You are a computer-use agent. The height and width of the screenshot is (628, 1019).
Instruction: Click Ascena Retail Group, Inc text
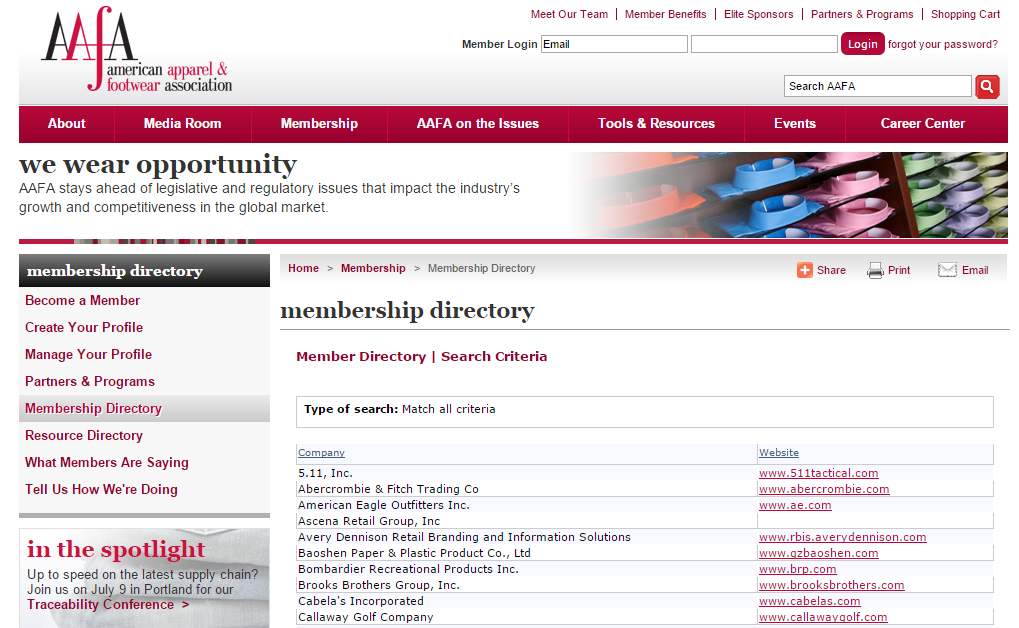point(368,521)
